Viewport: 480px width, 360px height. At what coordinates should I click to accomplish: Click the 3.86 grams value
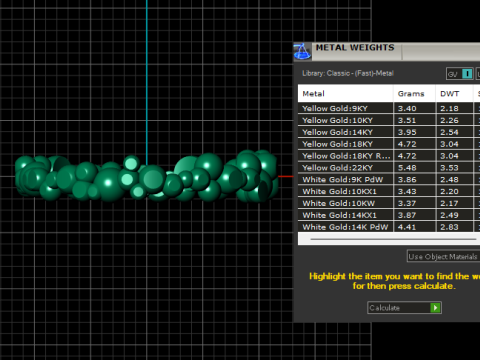[407, 179]
